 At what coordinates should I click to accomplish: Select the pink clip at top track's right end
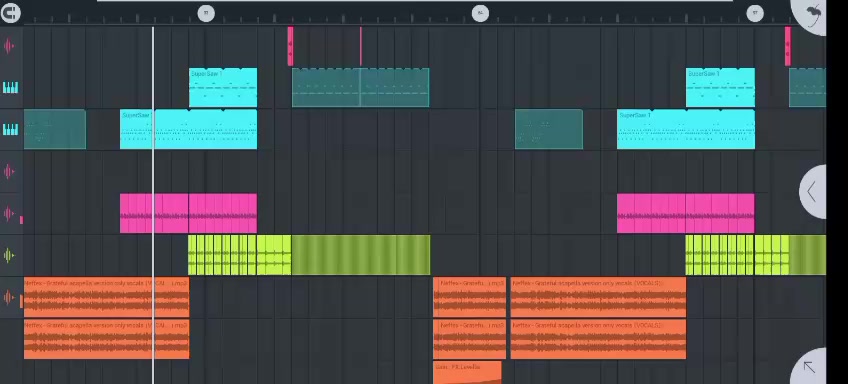tap(788, 47)
